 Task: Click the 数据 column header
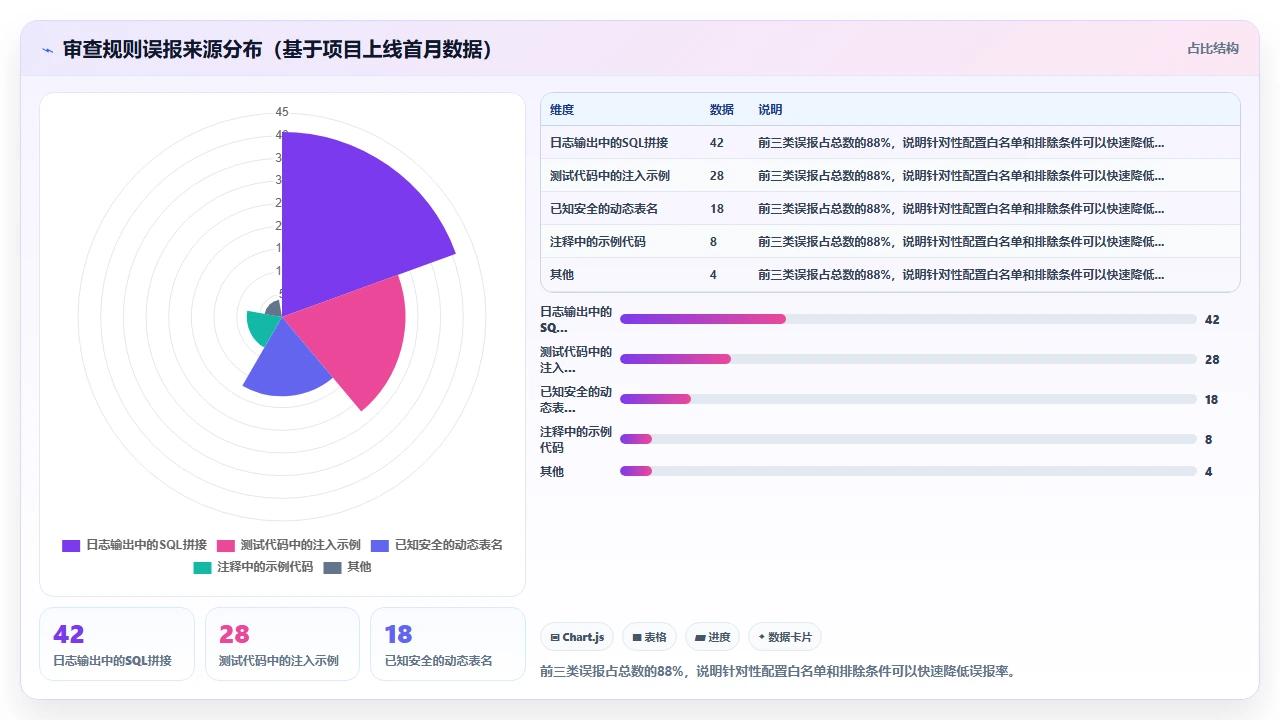[722, 109]
